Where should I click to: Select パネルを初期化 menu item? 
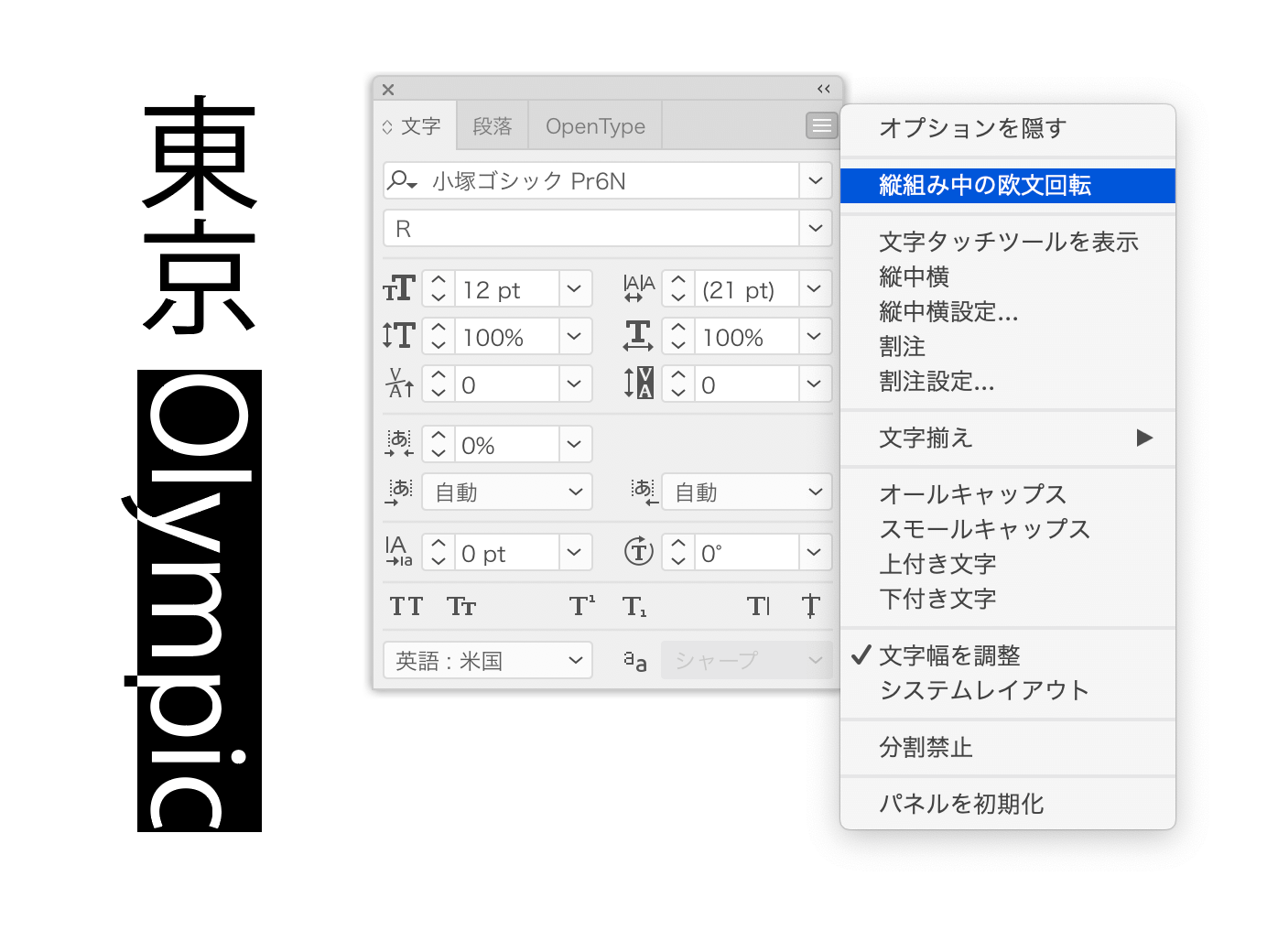[1008, 804]
